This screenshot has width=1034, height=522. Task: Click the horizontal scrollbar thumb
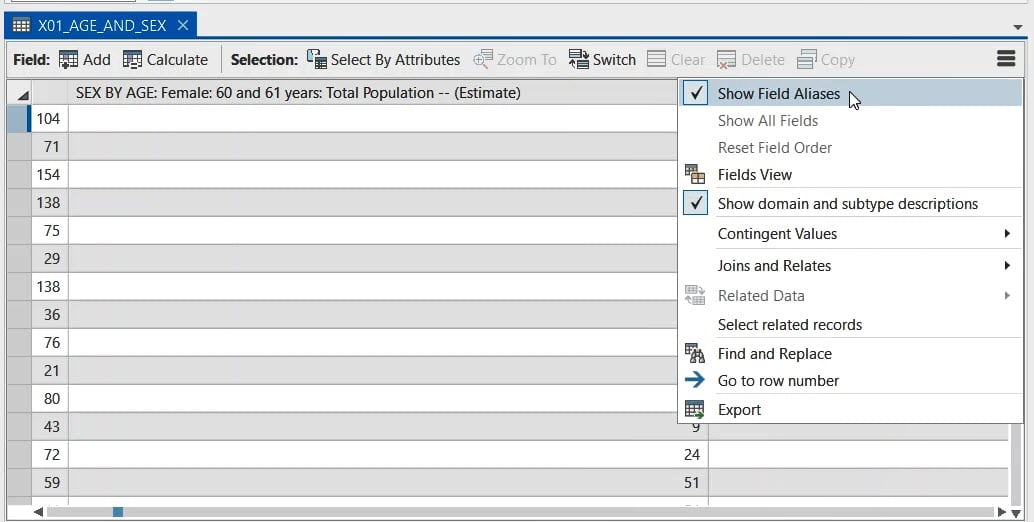(118, 512)
